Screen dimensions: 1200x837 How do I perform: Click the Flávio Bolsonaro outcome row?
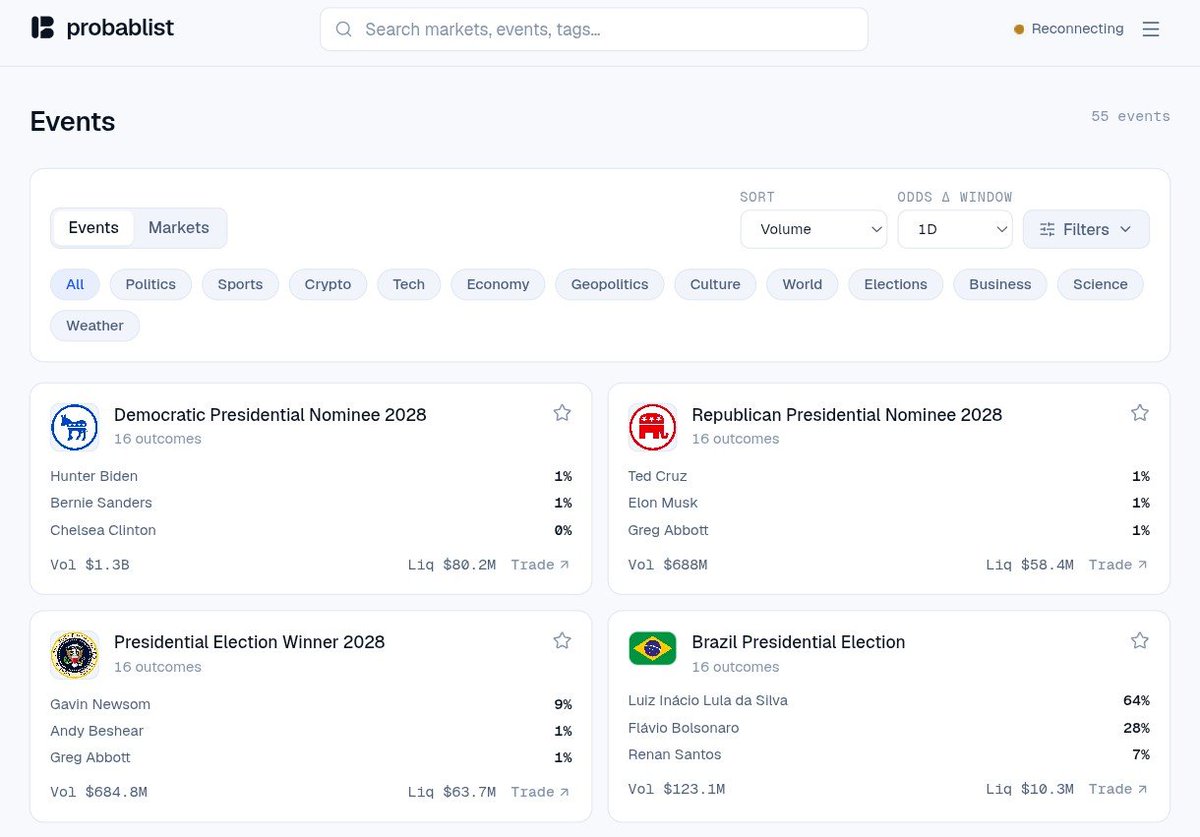click(889, 727)
